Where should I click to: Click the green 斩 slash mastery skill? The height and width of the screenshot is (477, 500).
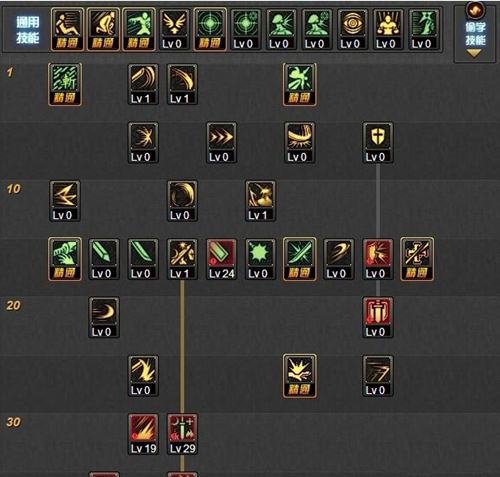(x=65, y=84)
